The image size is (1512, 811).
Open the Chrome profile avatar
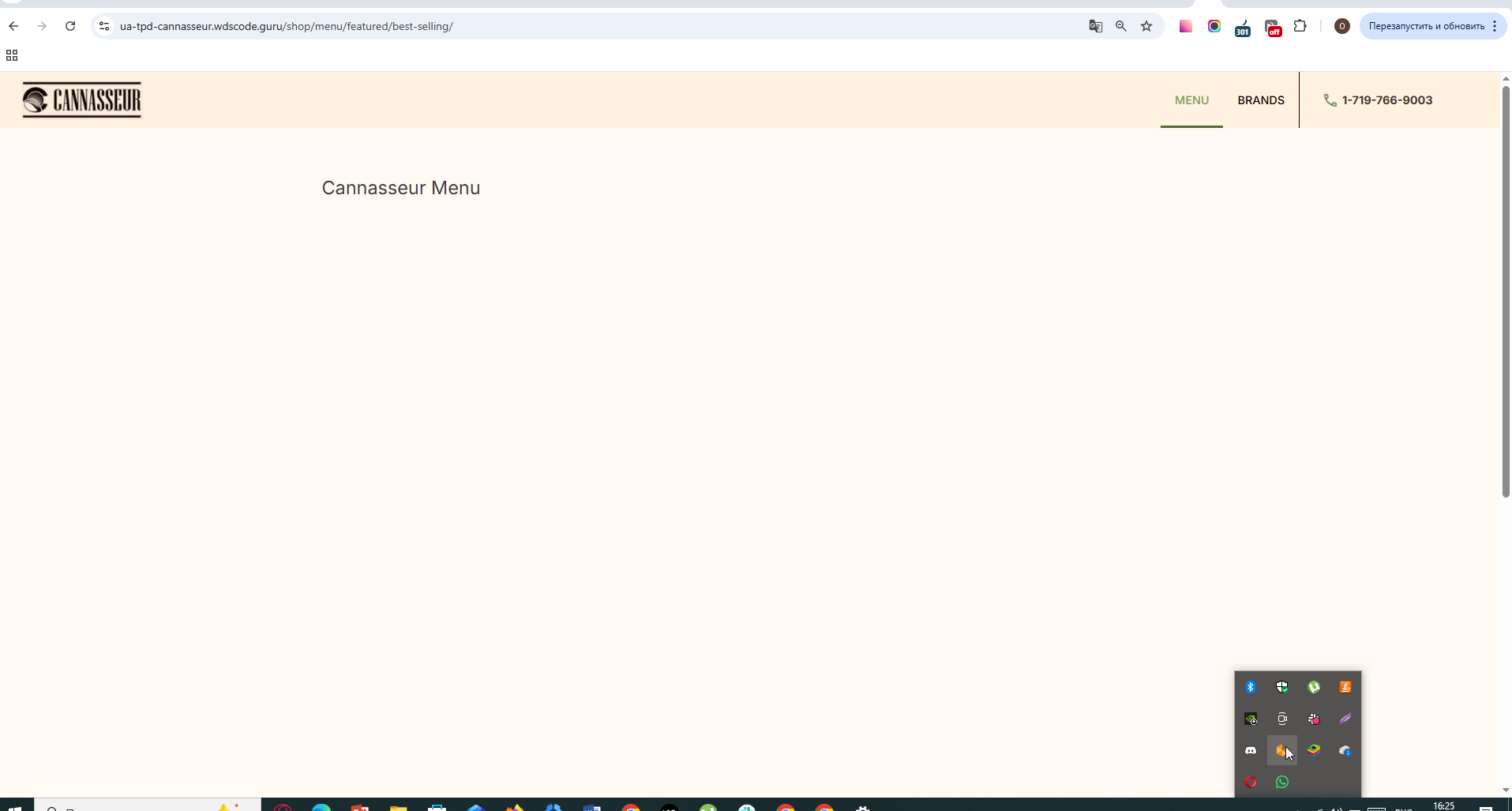[x=1341, y=26]
